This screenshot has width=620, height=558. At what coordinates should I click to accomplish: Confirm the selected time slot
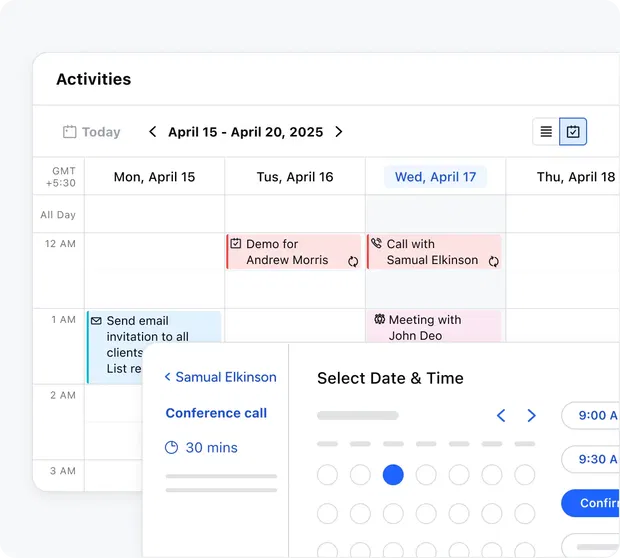(x=593, y=503)
